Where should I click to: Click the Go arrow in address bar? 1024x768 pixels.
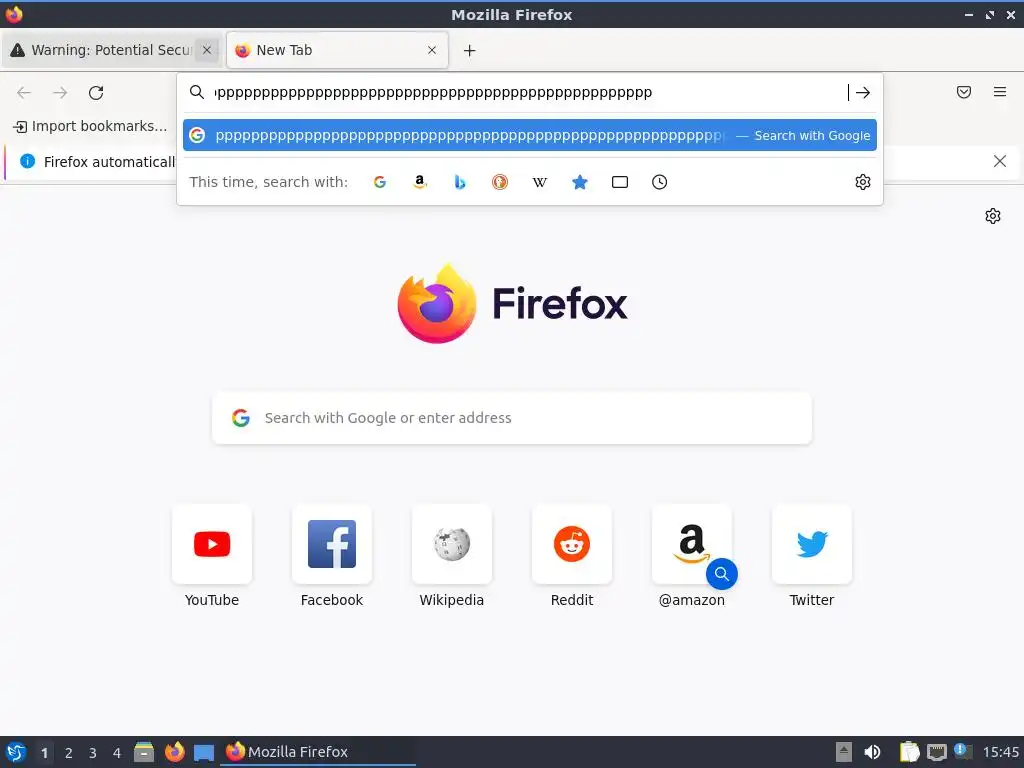863,93
